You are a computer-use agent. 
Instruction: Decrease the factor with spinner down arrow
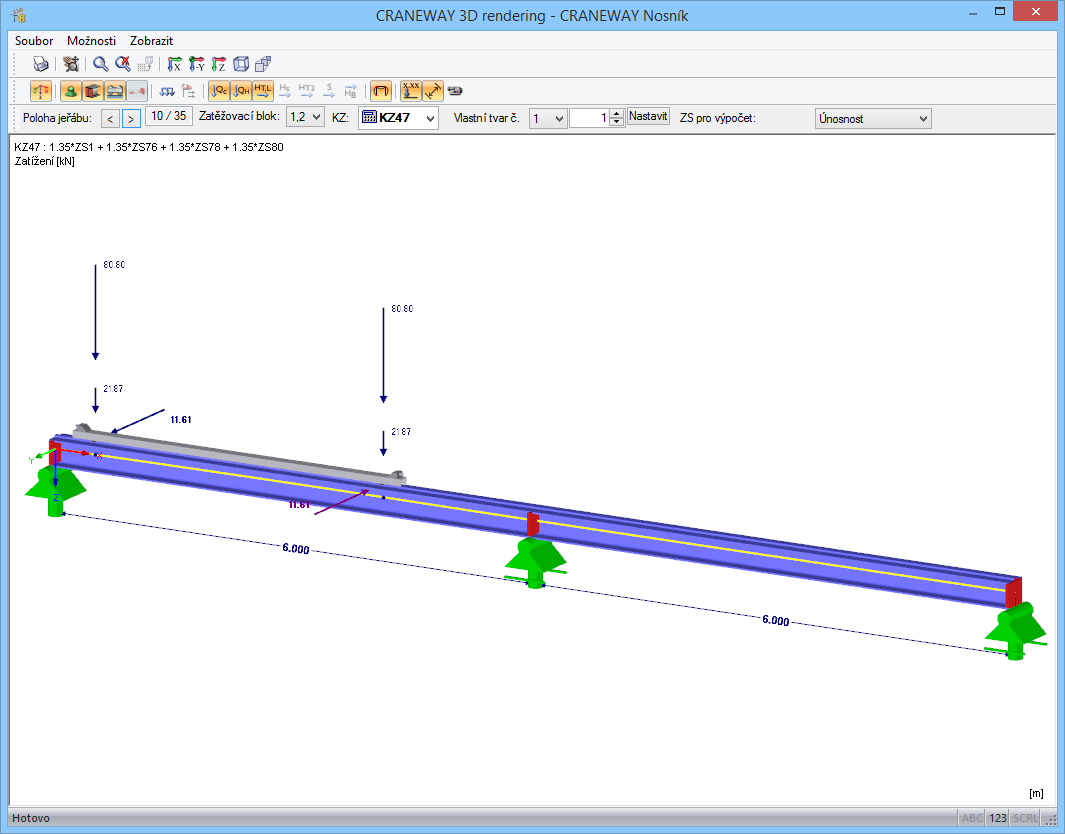click(x=617, y=123)
